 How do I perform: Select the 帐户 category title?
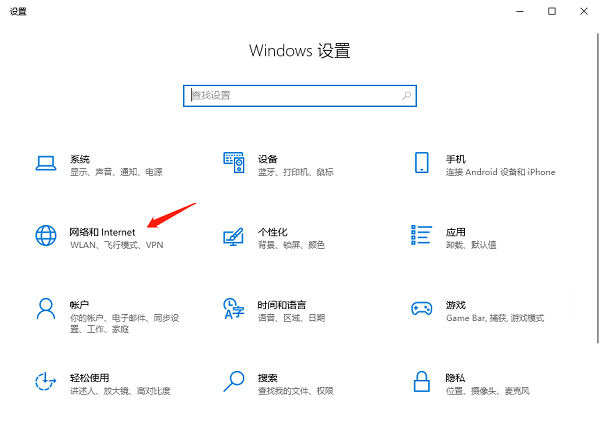pos(79,305)
